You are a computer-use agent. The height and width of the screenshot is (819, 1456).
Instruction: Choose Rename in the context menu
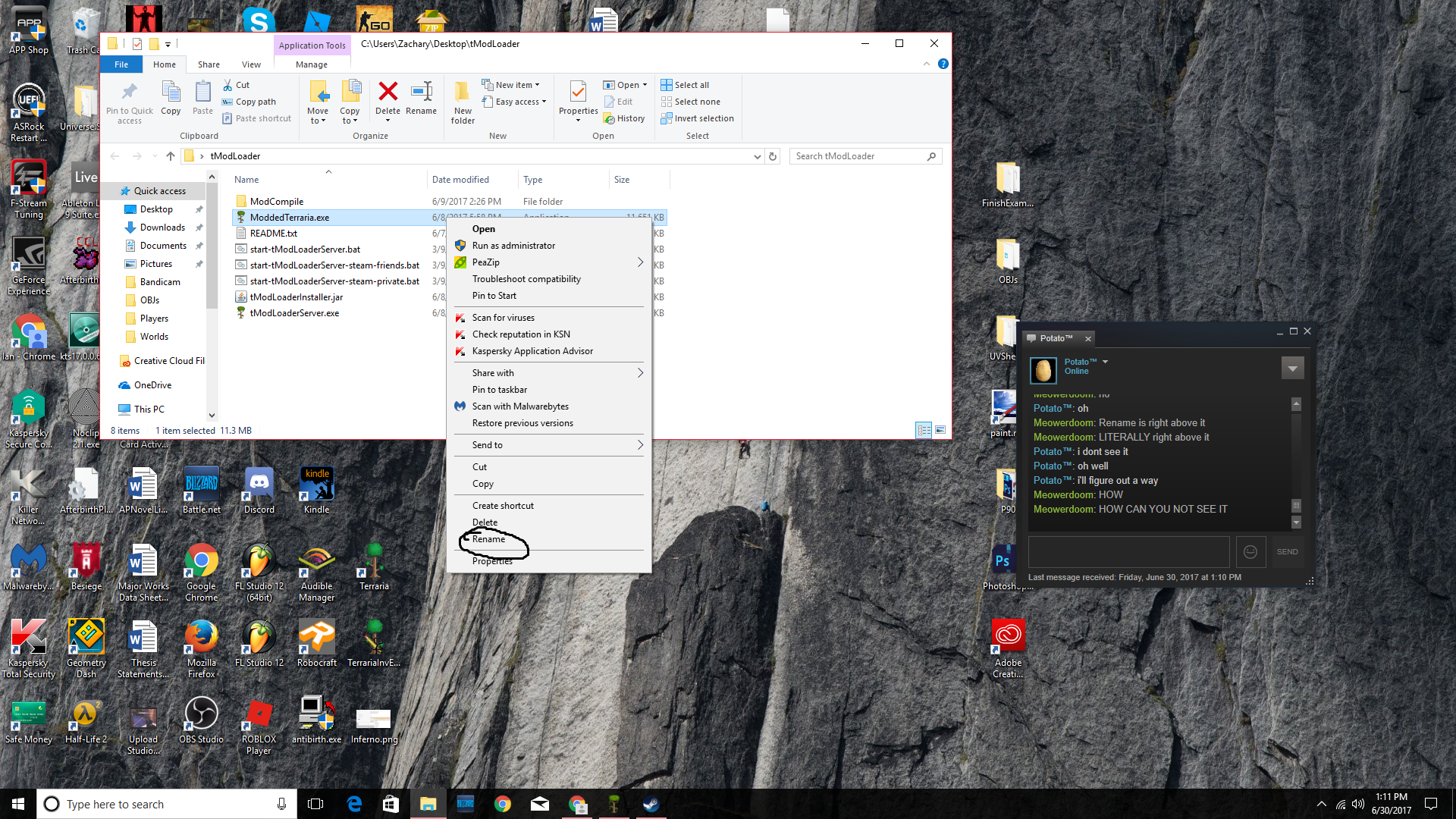click(x=488, y=539)
